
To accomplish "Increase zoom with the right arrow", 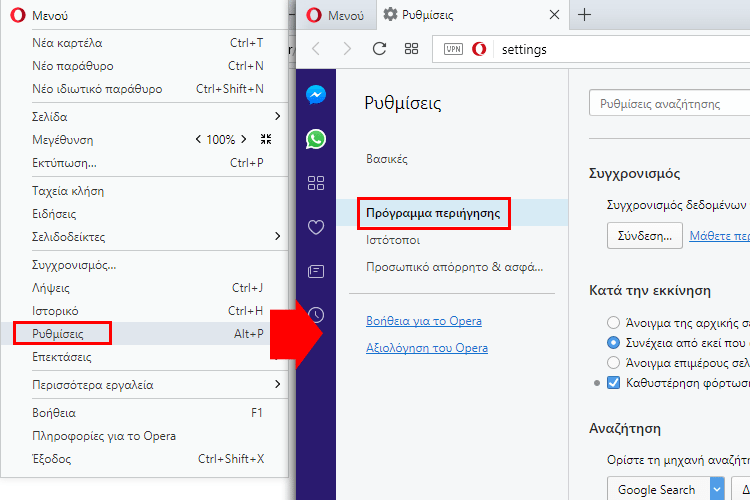I will (x=243, y=139).
